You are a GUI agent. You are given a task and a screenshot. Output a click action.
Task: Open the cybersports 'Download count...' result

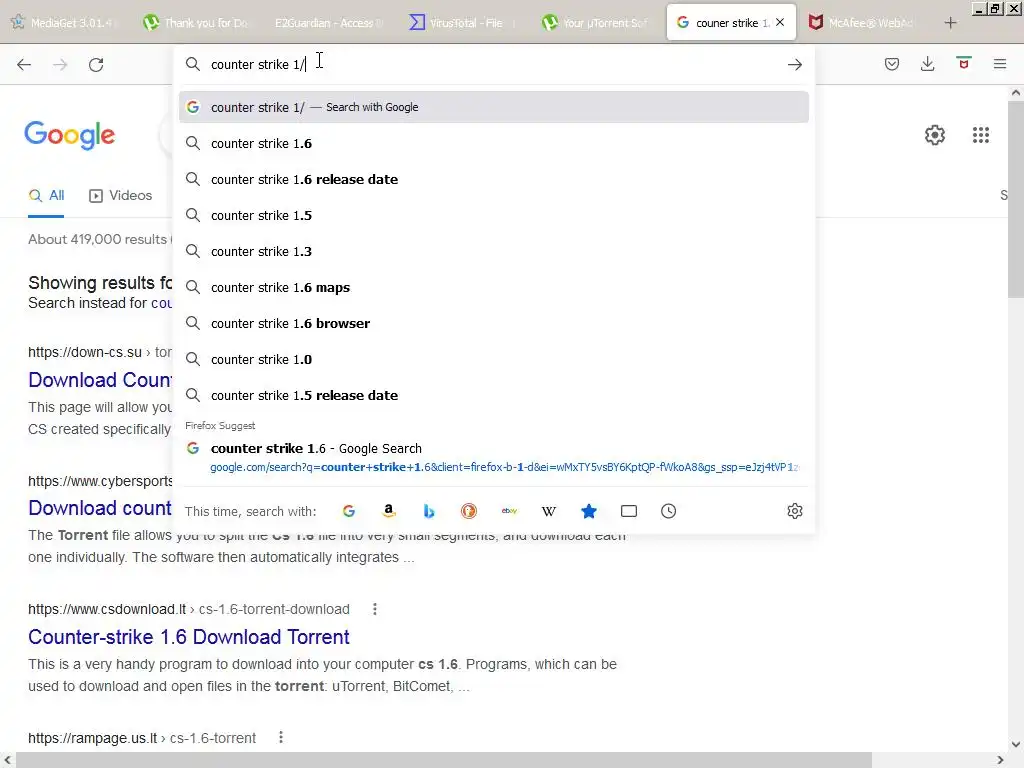(x=100, y=507)
